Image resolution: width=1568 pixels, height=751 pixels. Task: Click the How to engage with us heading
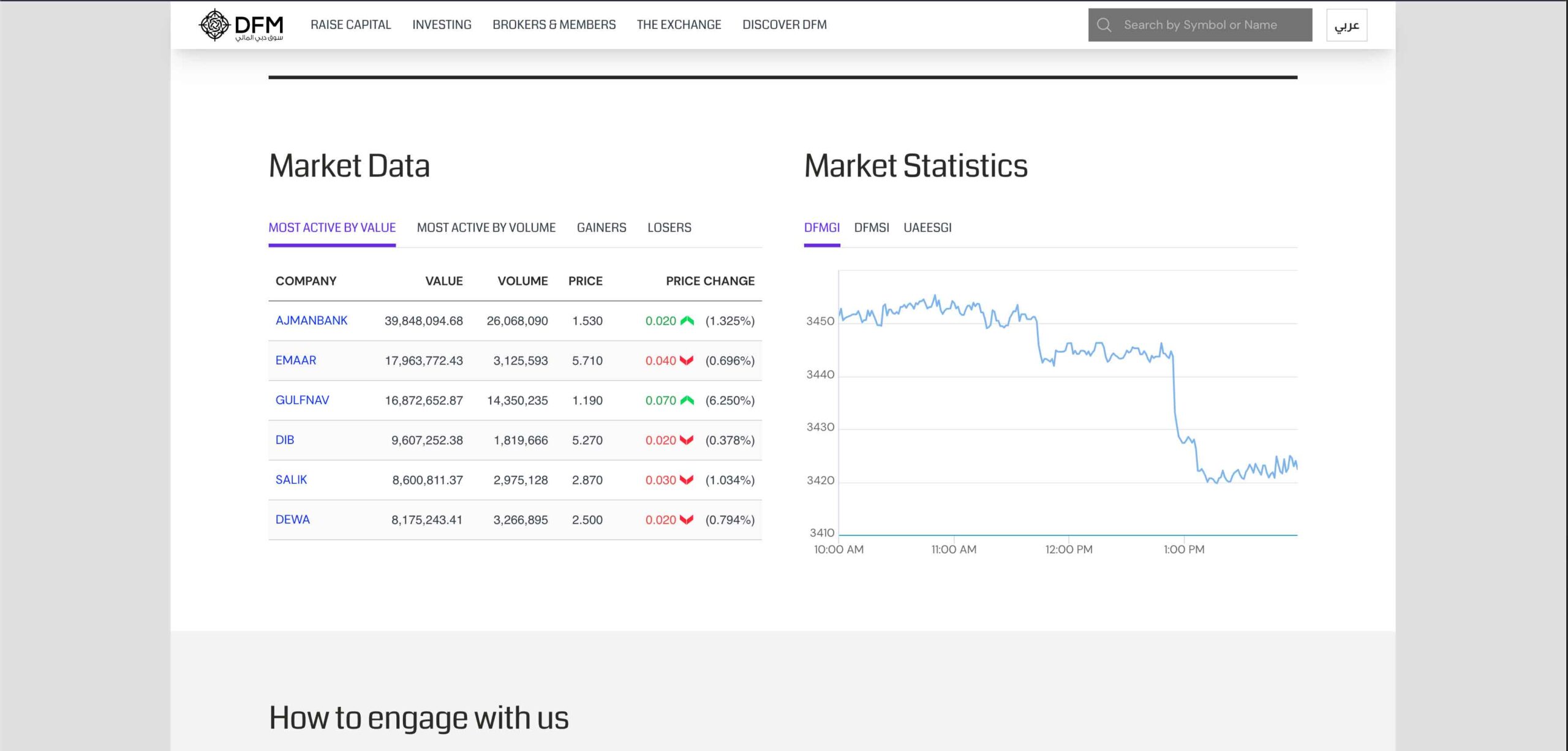(419, 718)
